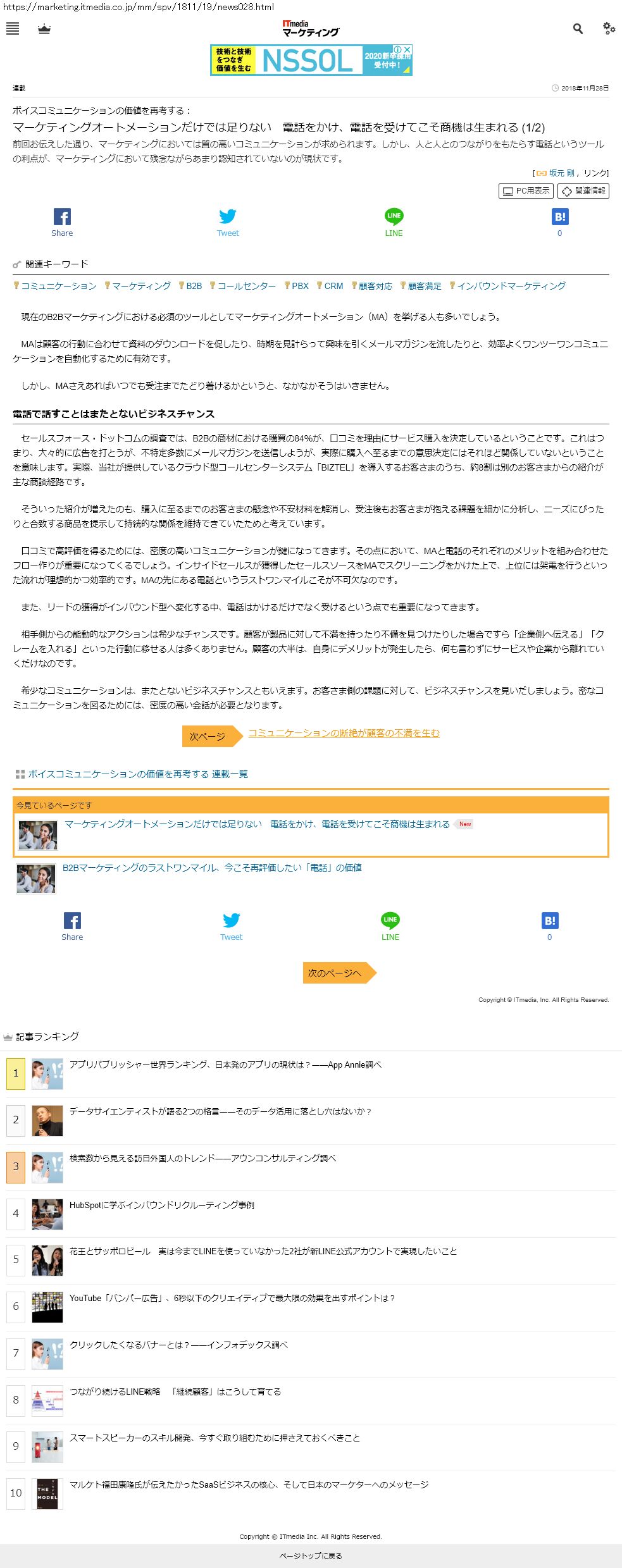Click the 関連情報 button

583,191
